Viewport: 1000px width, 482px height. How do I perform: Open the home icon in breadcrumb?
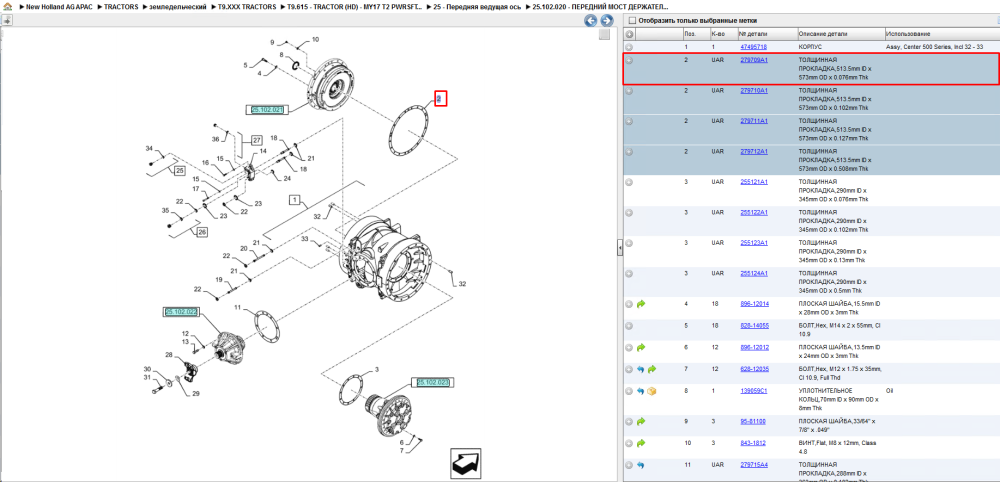(x=8, y=6)
